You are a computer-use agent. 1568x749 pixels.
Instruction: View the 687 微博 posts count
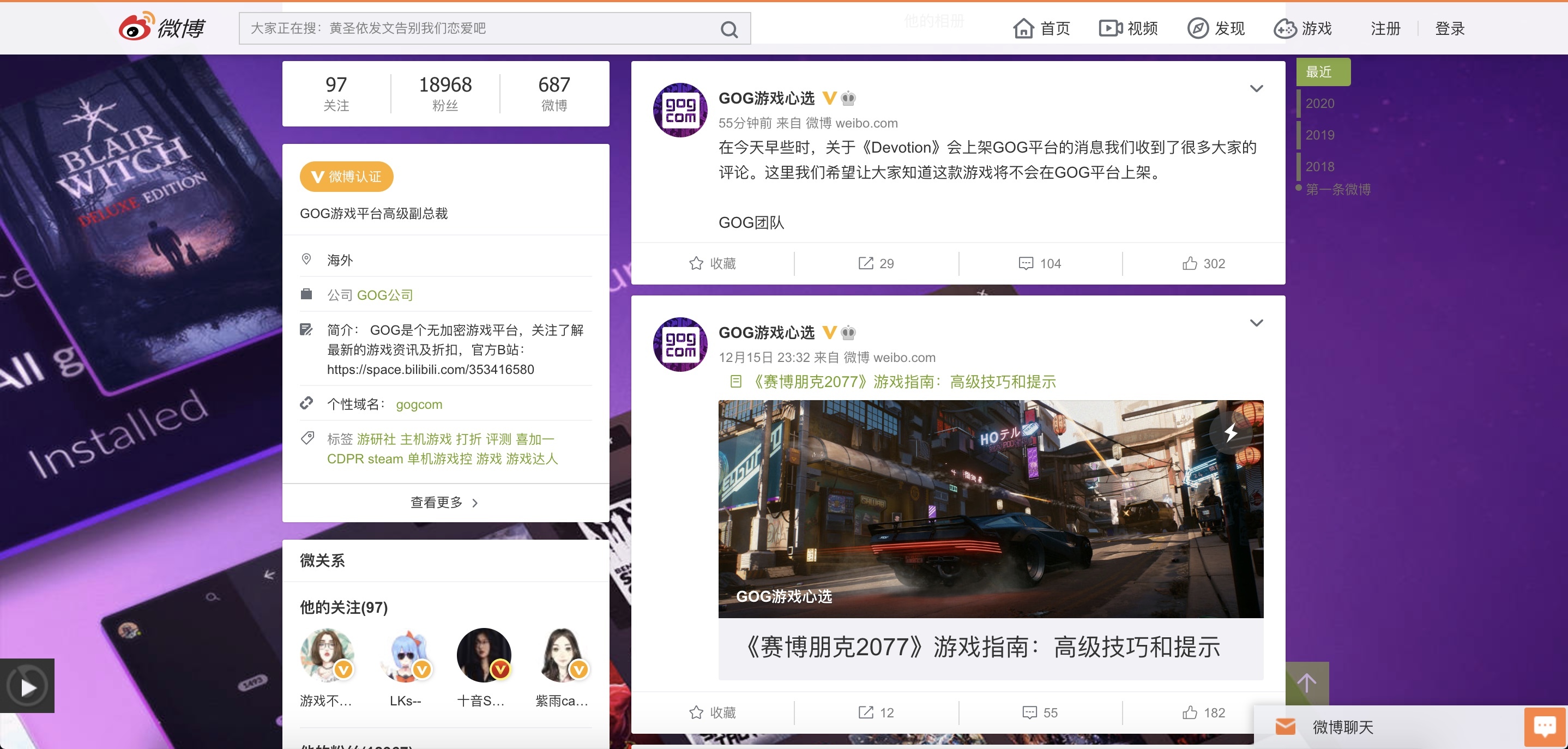pyautogui.click(x=554, y=94)
